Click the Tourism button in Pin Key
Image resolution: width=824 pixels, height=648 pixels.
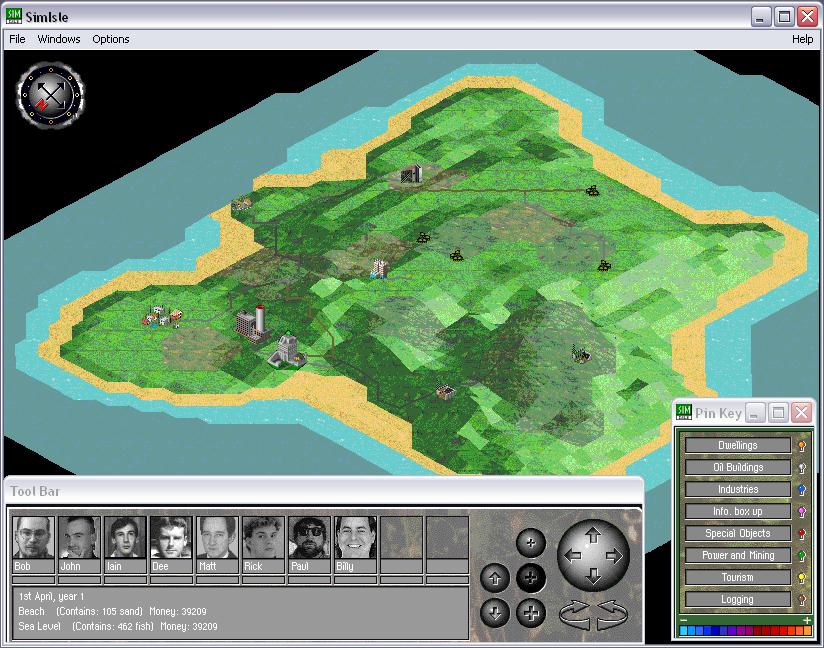point(738,578)
